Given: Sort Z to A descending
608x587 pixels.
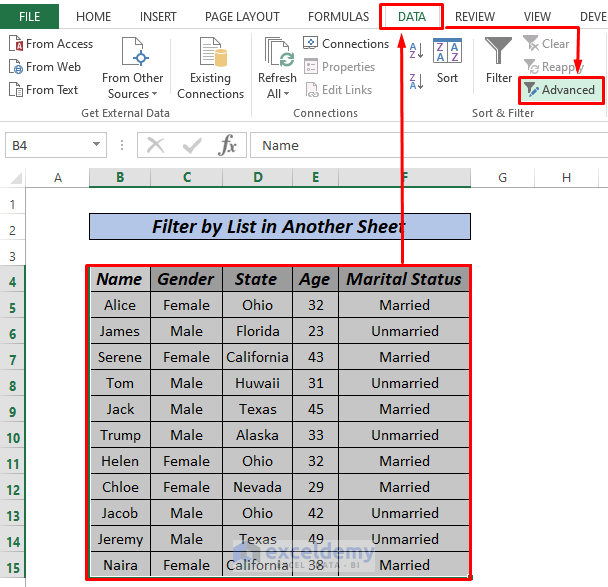Looking at the screenshot, I should click(416, 81).
